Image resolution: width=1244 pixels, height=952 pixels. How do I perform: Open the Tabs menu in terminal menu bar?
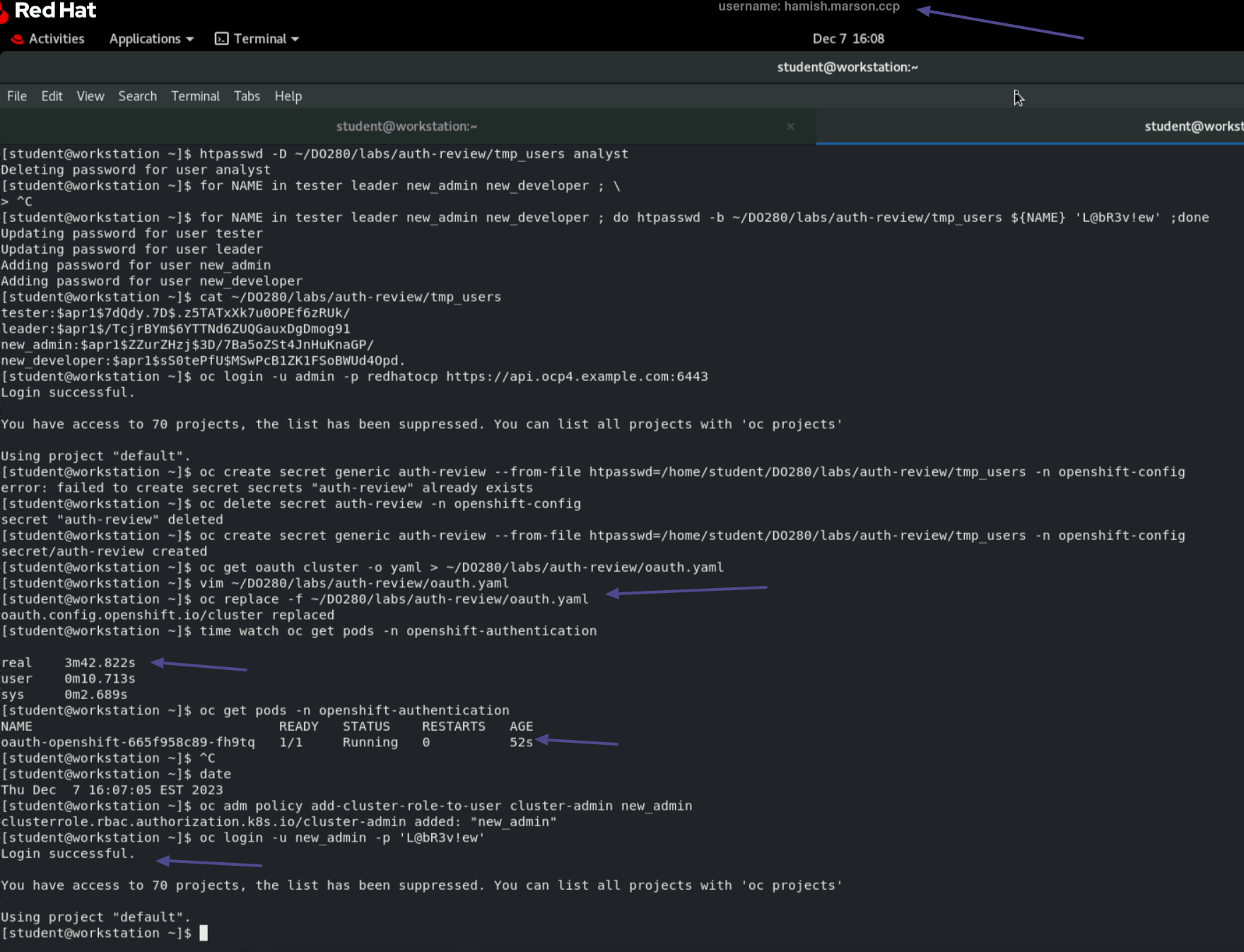[247, 96]
